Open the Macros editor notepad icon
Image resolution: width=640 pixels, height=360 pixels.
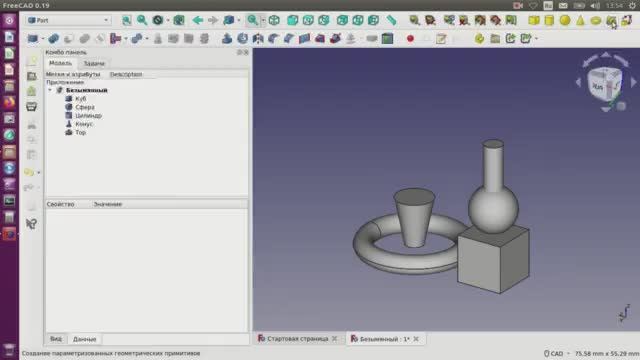tap(441, 39)
